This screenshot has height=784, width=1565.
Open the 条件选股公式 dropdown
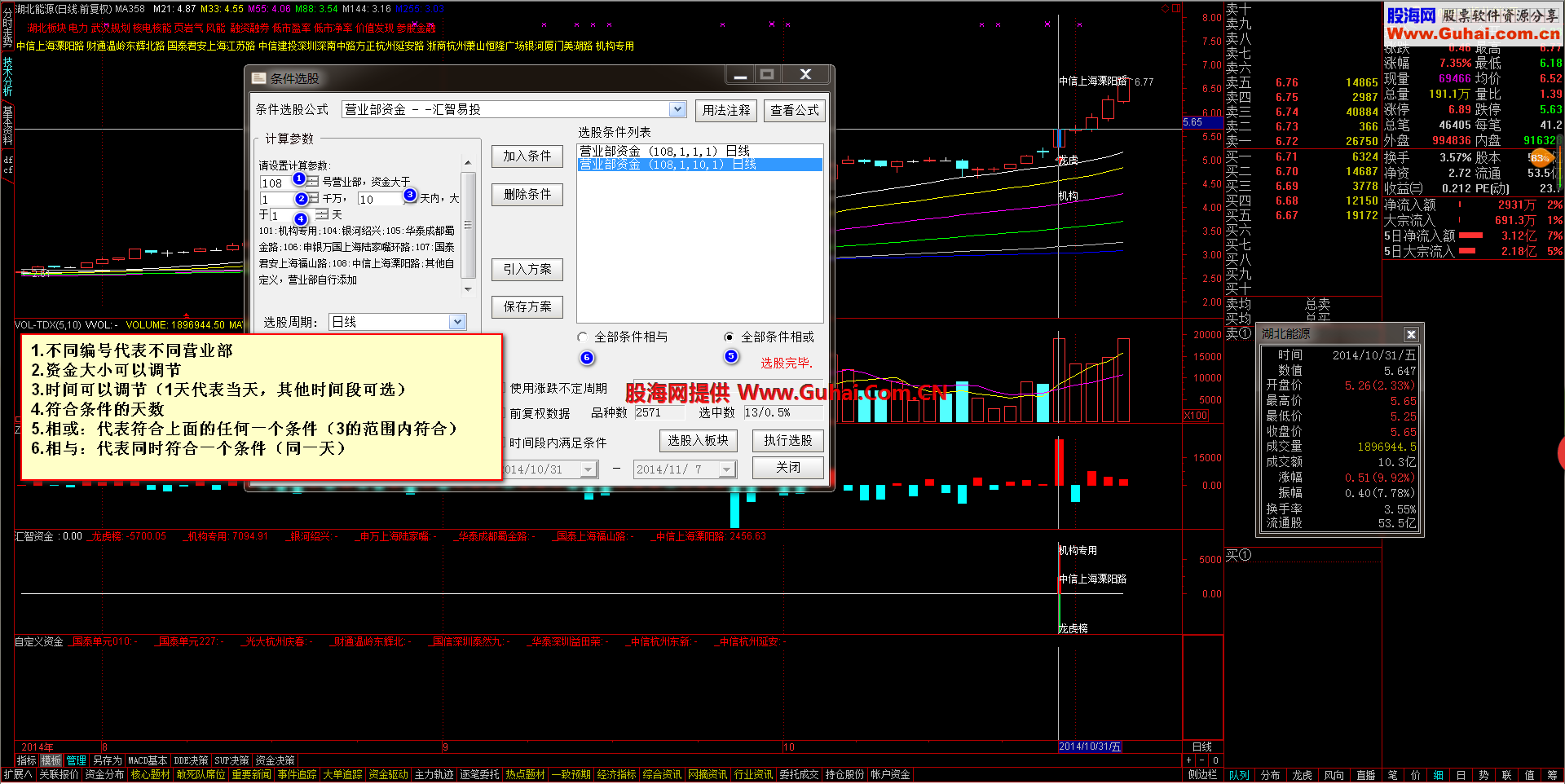[x=677, y=110]
